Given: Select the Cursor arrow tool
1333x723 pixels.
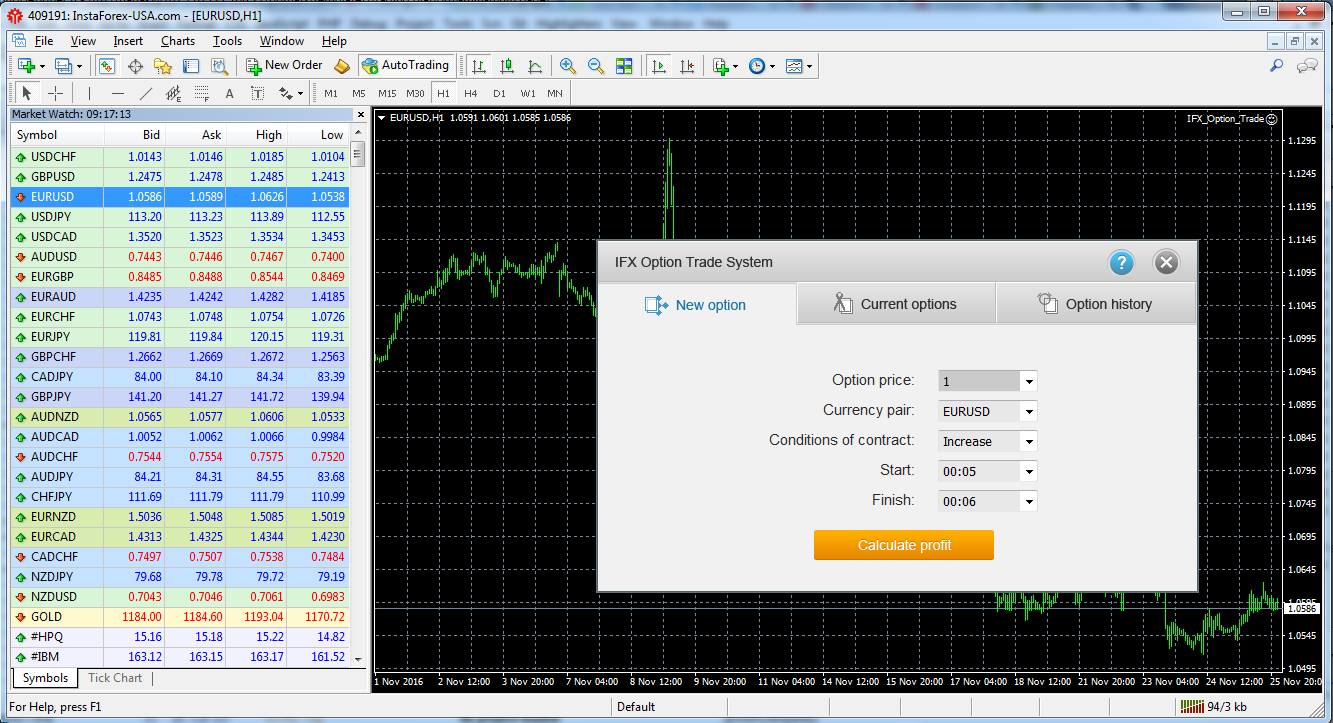Looking at the screenshot, I should 27,93.
